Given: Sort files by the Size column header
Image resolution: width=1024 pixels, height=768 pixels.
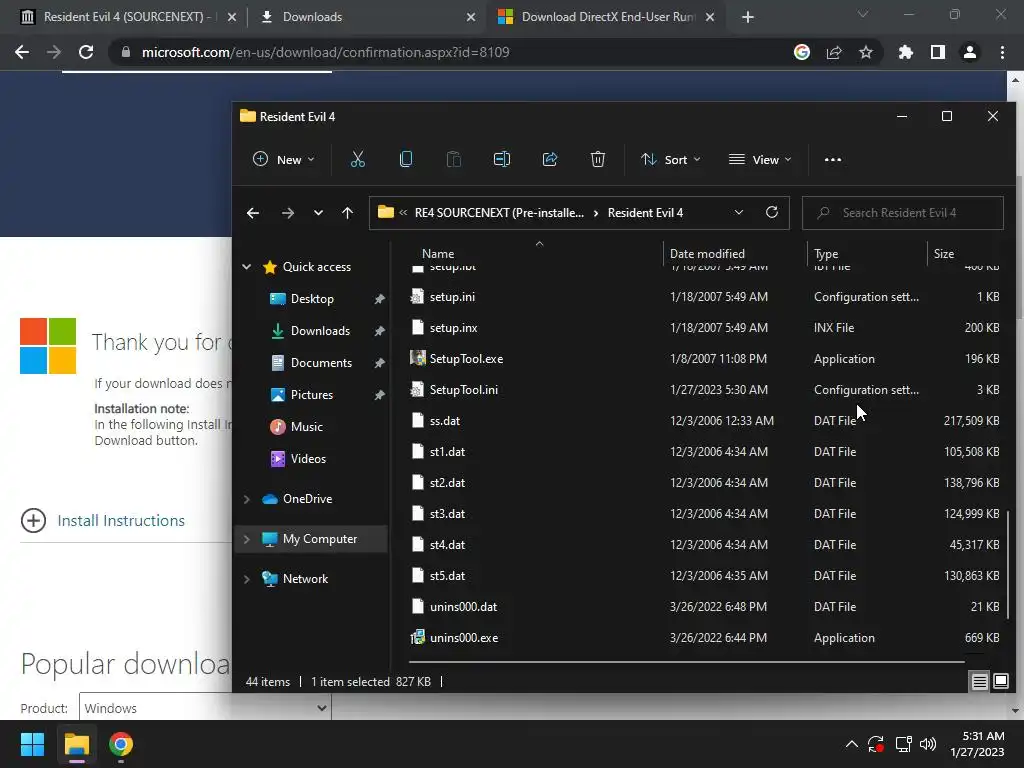Looking at the screenshot, I should pos(943,253).
